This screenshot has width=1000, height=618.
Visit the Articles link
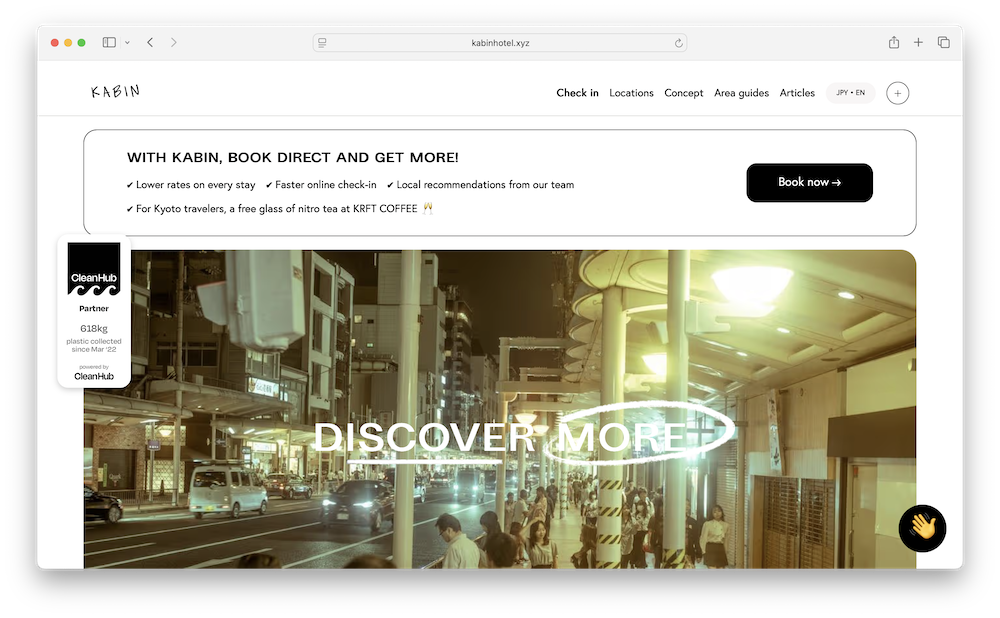pyautogui.click(x=797, y=93)
